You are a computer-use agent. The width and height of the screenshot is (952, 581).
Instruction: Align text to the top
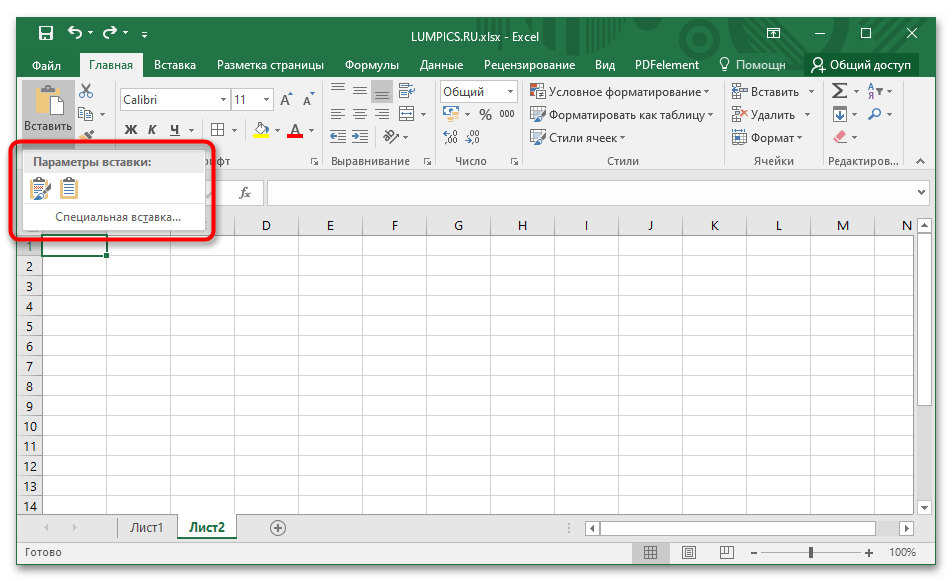338,90
